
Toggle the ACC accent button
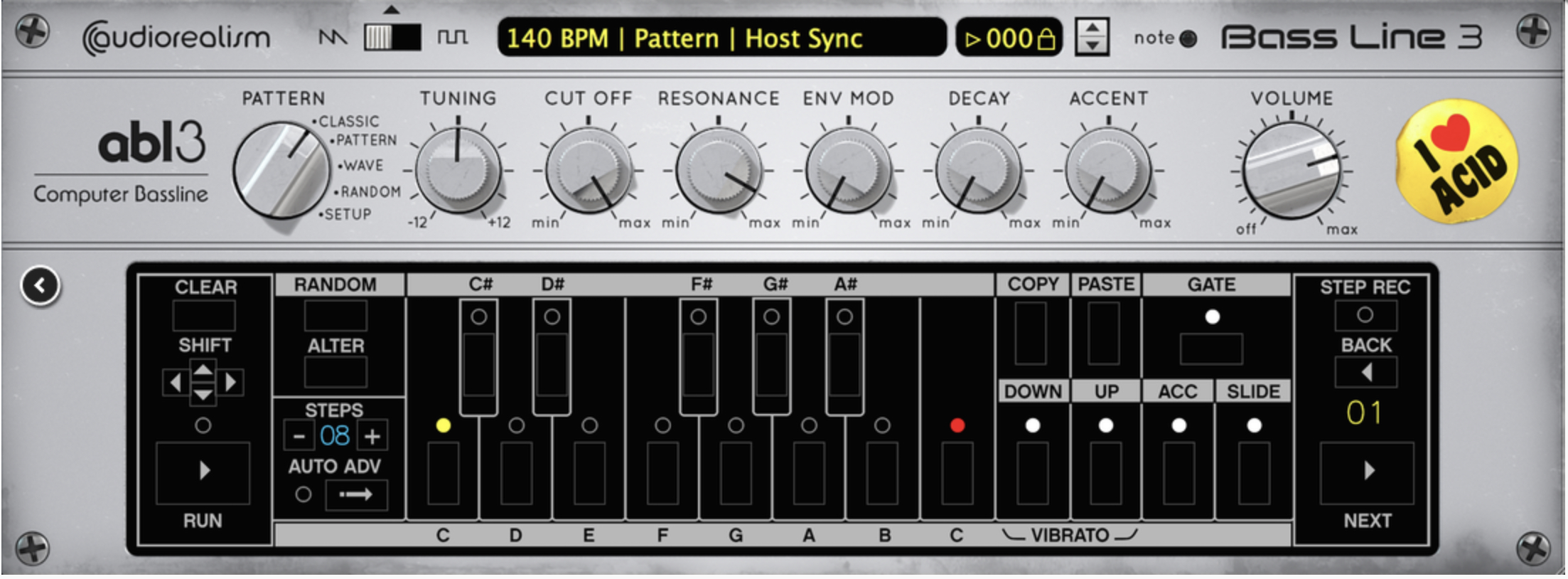tap(1178, 472)
